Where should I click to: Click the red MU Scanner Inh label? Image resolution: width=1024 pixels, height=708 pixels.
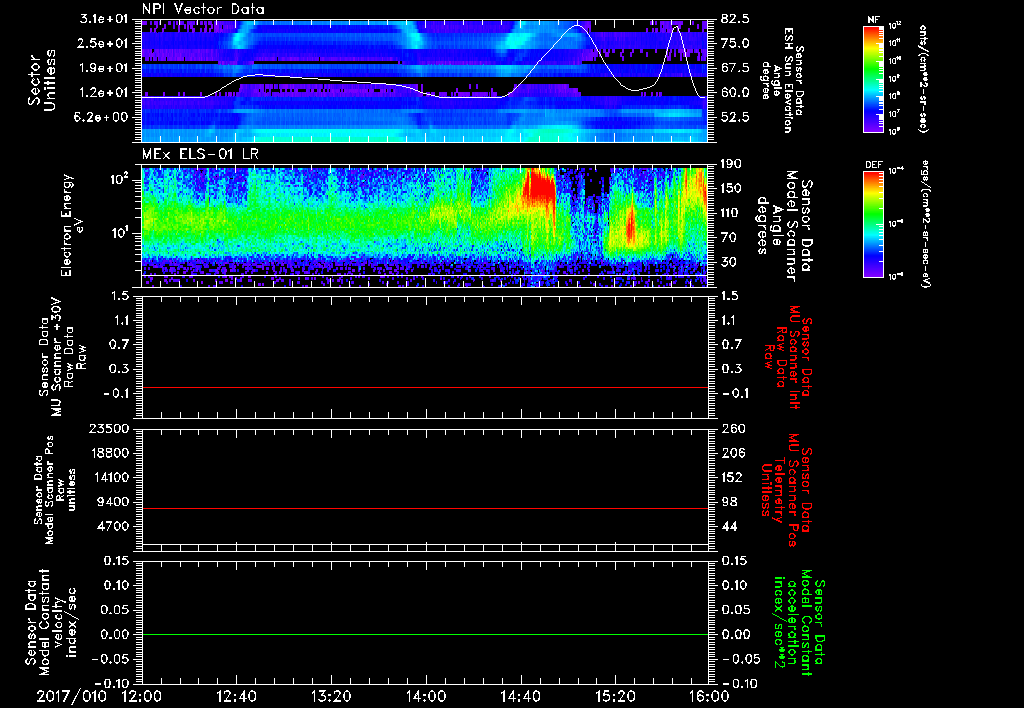click(x=787, y=358)
